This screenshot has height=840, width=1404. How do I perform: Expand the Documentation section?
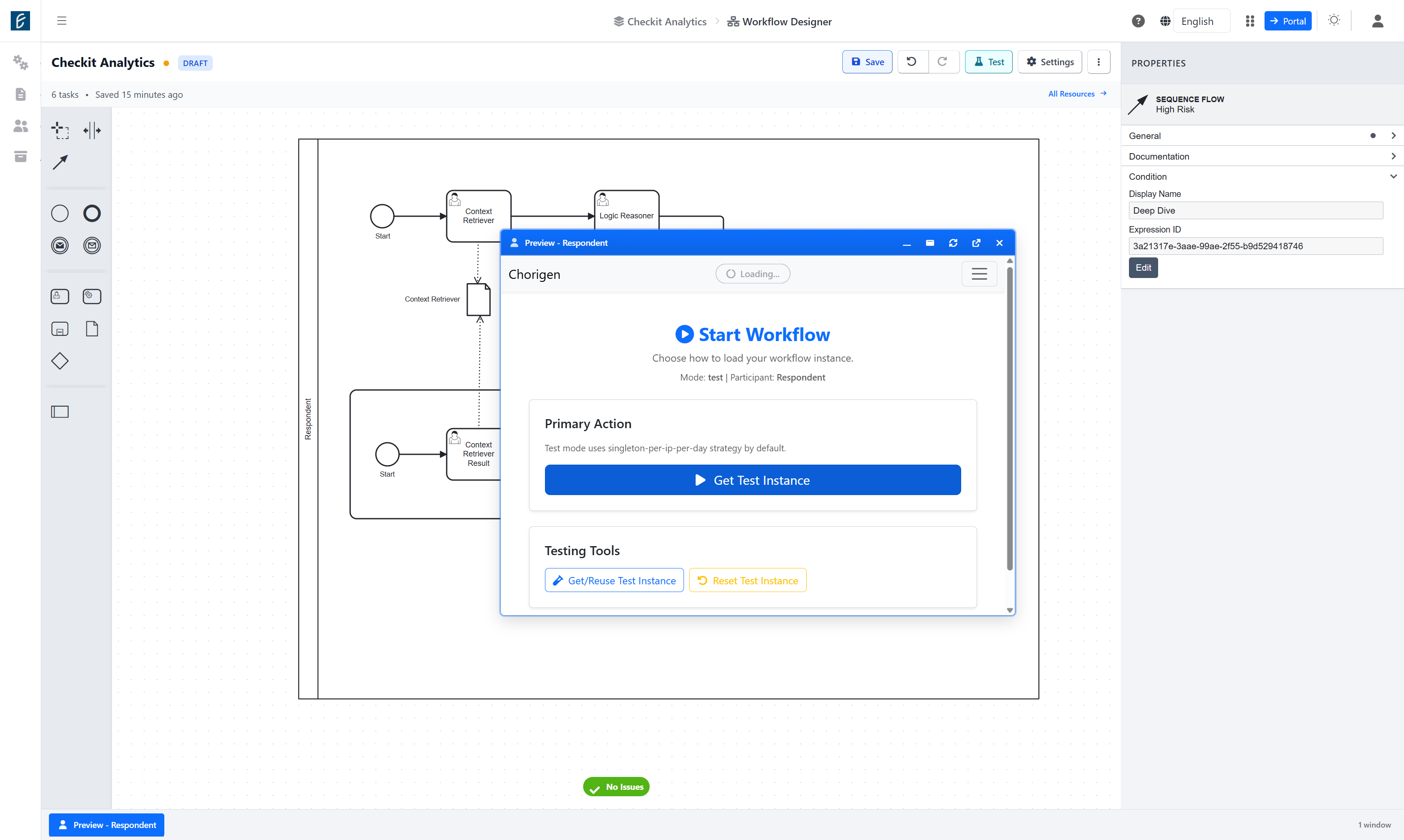pyautogui.click(x=1262, y=156)
